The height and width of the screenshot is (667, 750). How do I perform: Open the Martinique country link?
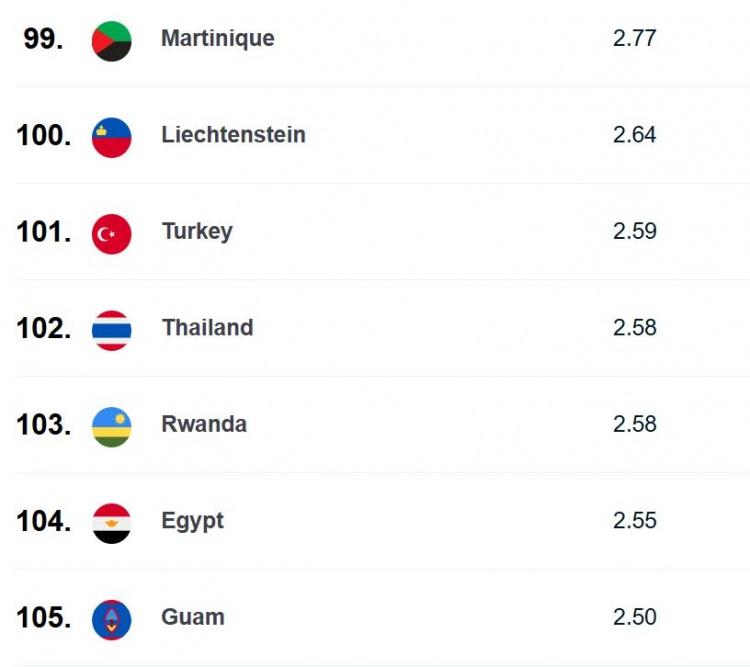(218, 39)
